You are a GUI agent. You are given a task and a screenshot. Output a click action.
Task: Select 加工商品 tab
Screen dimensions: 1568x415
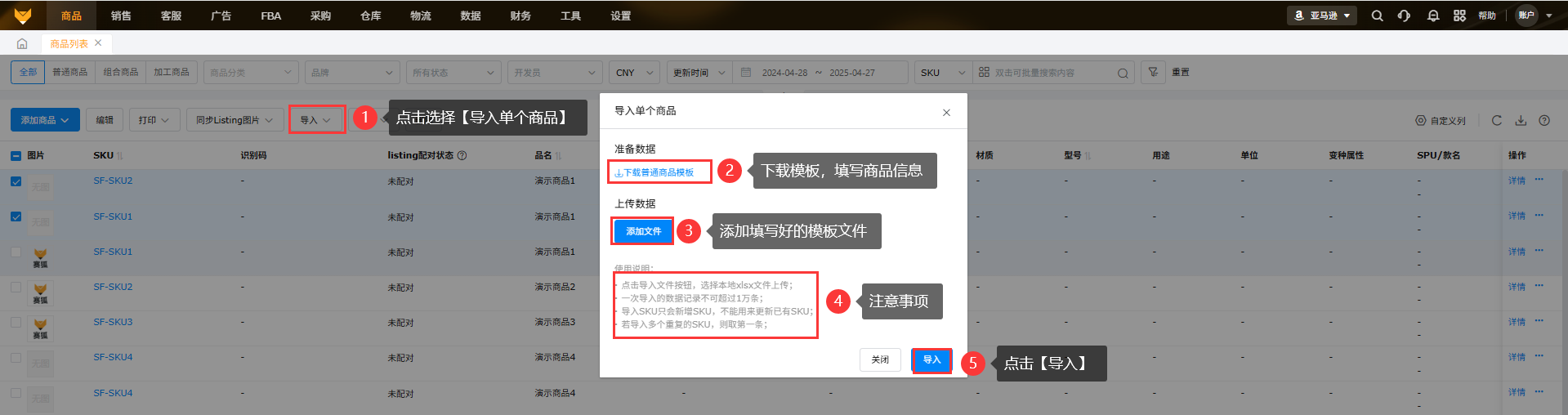click(x=171, y=72)
